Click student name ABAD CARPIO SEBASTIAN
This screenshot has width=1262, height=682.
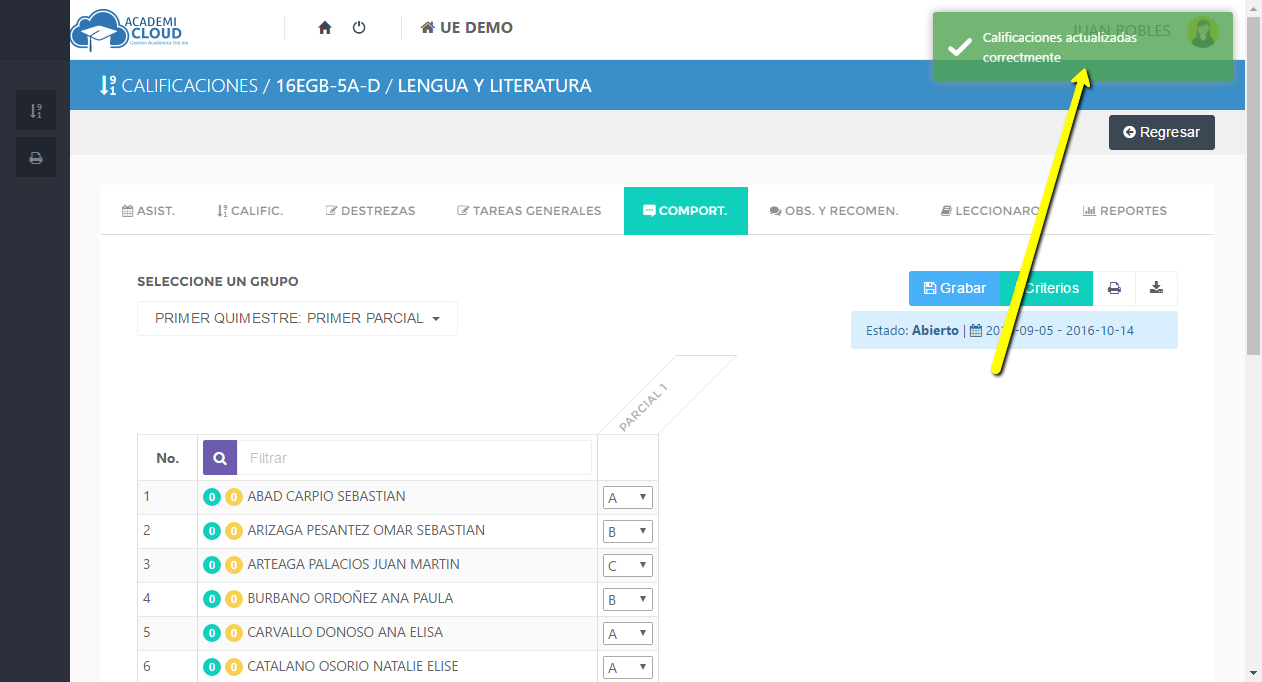pos(326,497)
